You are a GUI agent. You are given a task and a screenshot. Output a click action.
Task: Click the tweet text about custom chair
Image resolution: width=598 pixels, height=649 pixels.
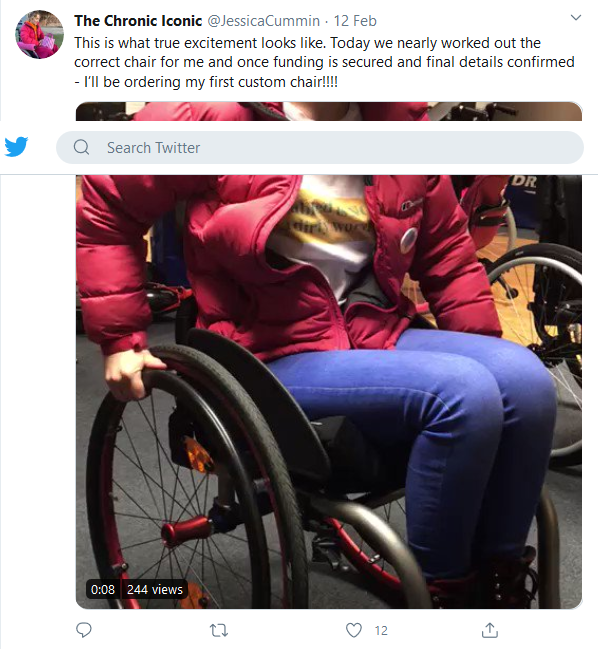point(324,62)
